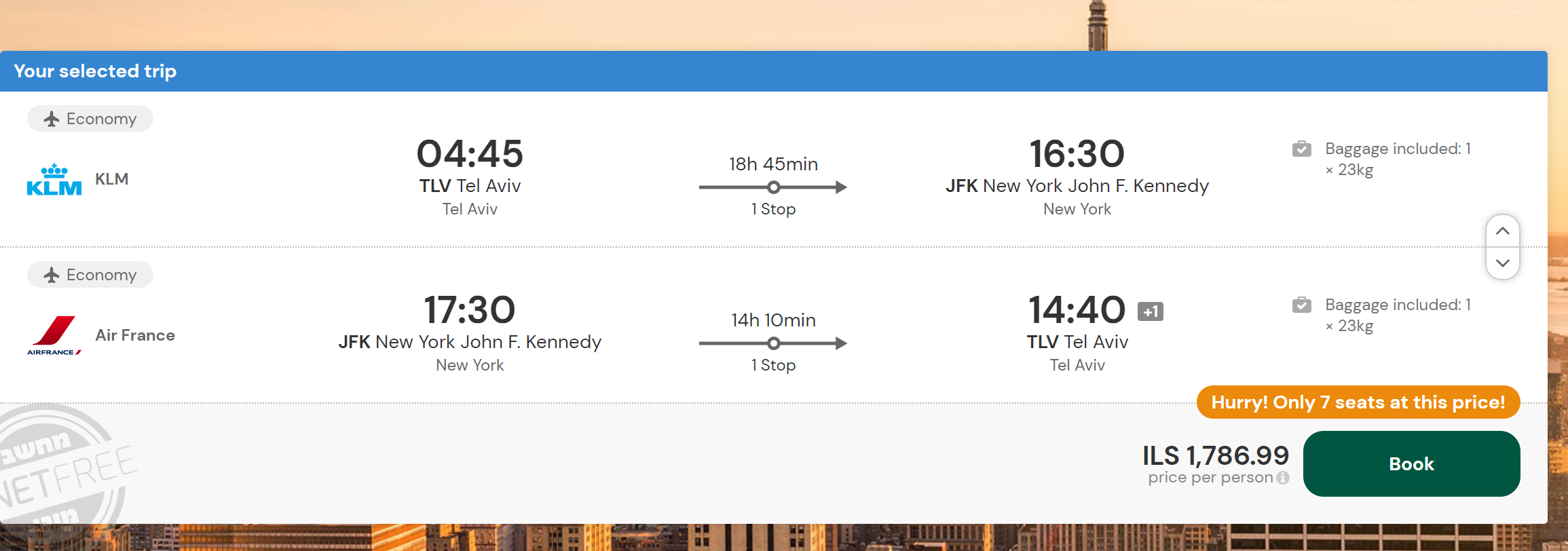This screenshot has height=551, width=1568.
Task: Click the 1 Stop label on the Air France flight
Action: [x=773, y=365]
